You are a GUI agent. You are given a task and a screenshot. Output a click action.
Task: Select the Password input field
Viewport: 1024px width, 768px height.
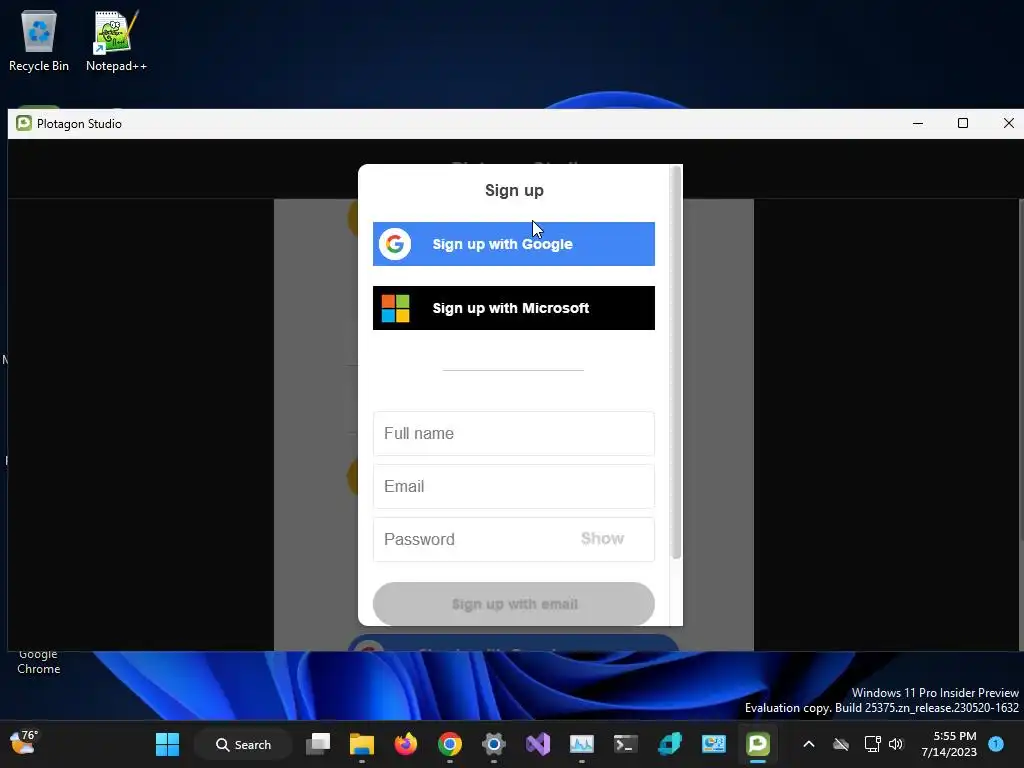[513, 539]
